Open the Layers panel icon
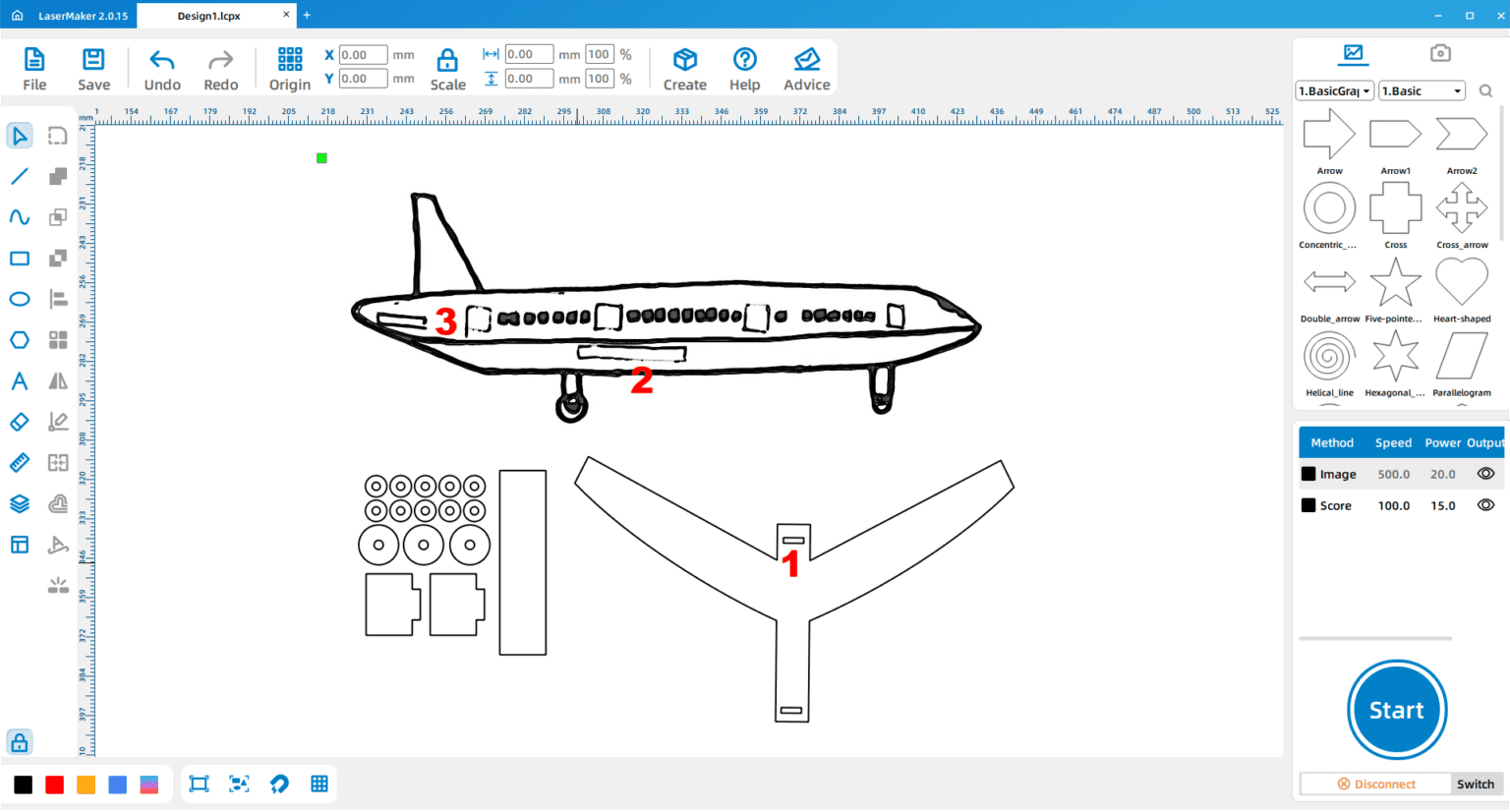 click(19, 502)
